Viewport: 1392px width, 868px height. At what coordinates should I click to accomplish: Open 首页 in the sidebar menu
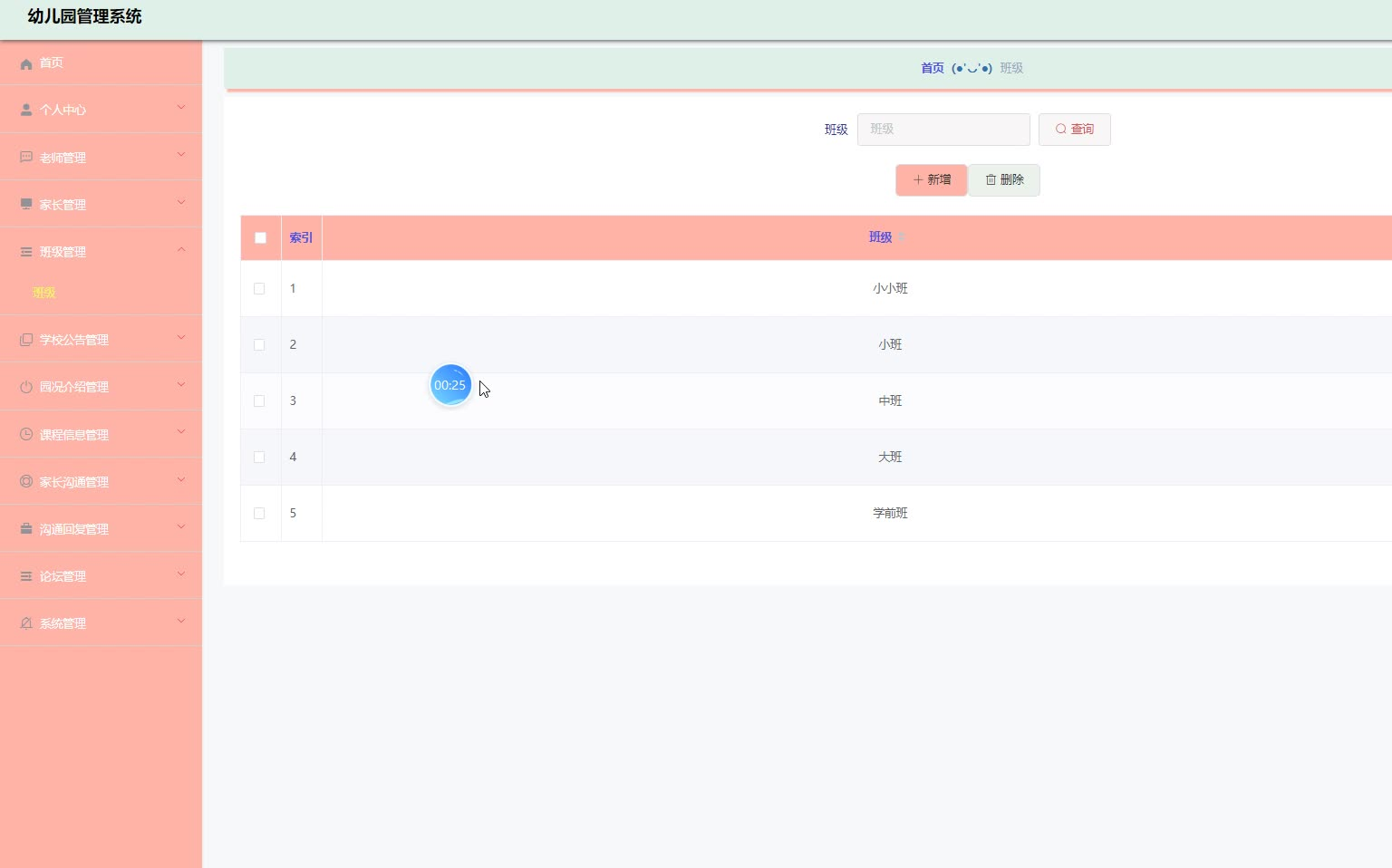click(101, 63)
